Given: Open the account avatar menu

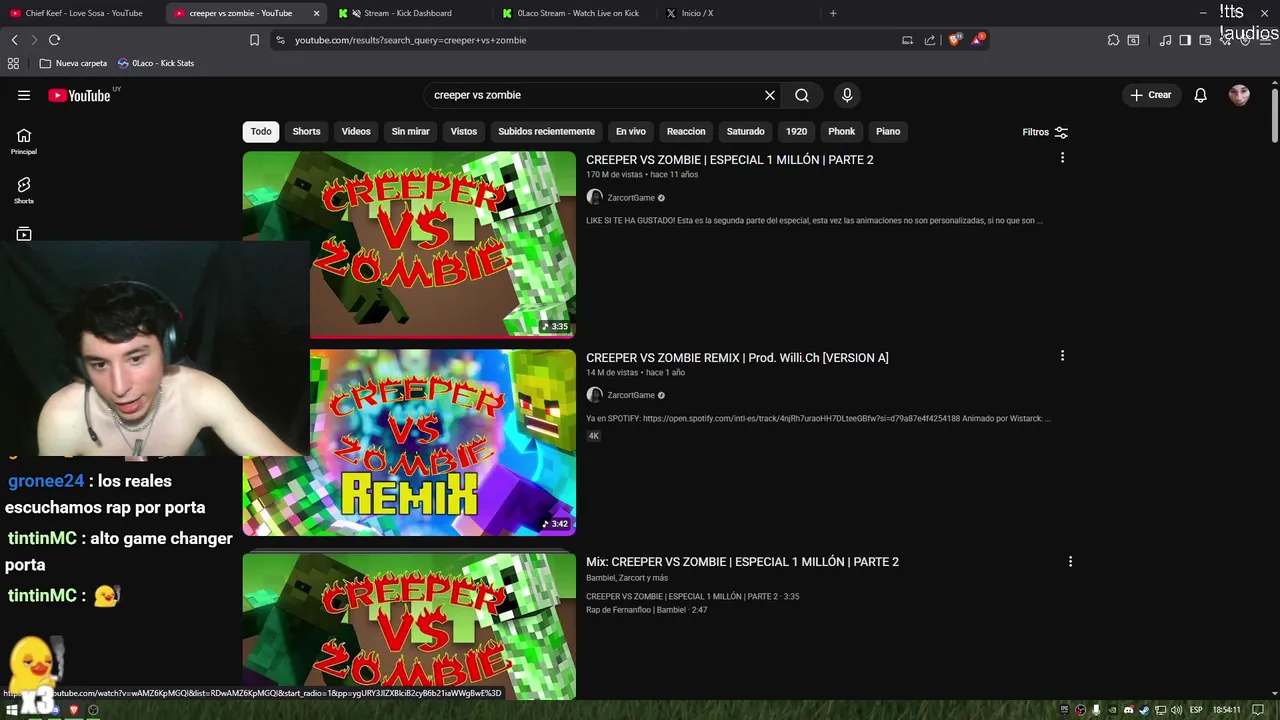Looking at the screenshot, I should (1239, 95).
